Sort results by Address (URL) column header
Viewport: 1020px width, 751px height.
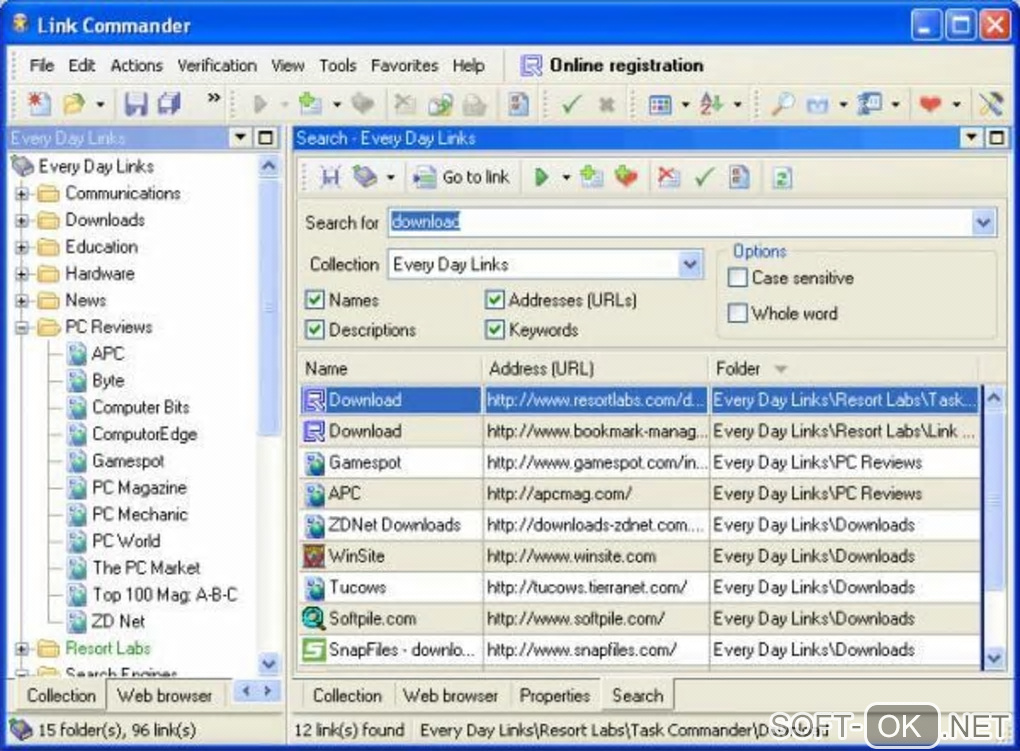(x=595, y=369)
